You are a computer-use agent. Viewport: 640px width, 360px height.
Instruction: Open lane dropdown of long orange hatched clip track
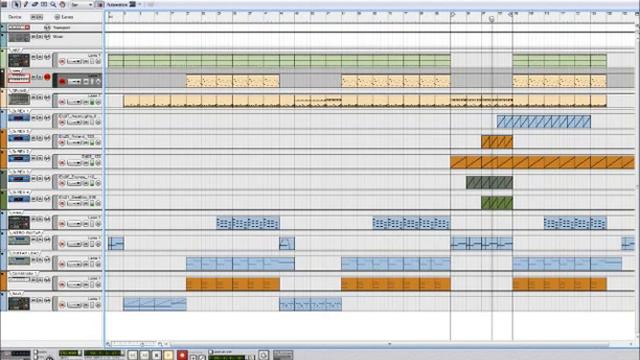pyautogui.click(x=74, y=163)
